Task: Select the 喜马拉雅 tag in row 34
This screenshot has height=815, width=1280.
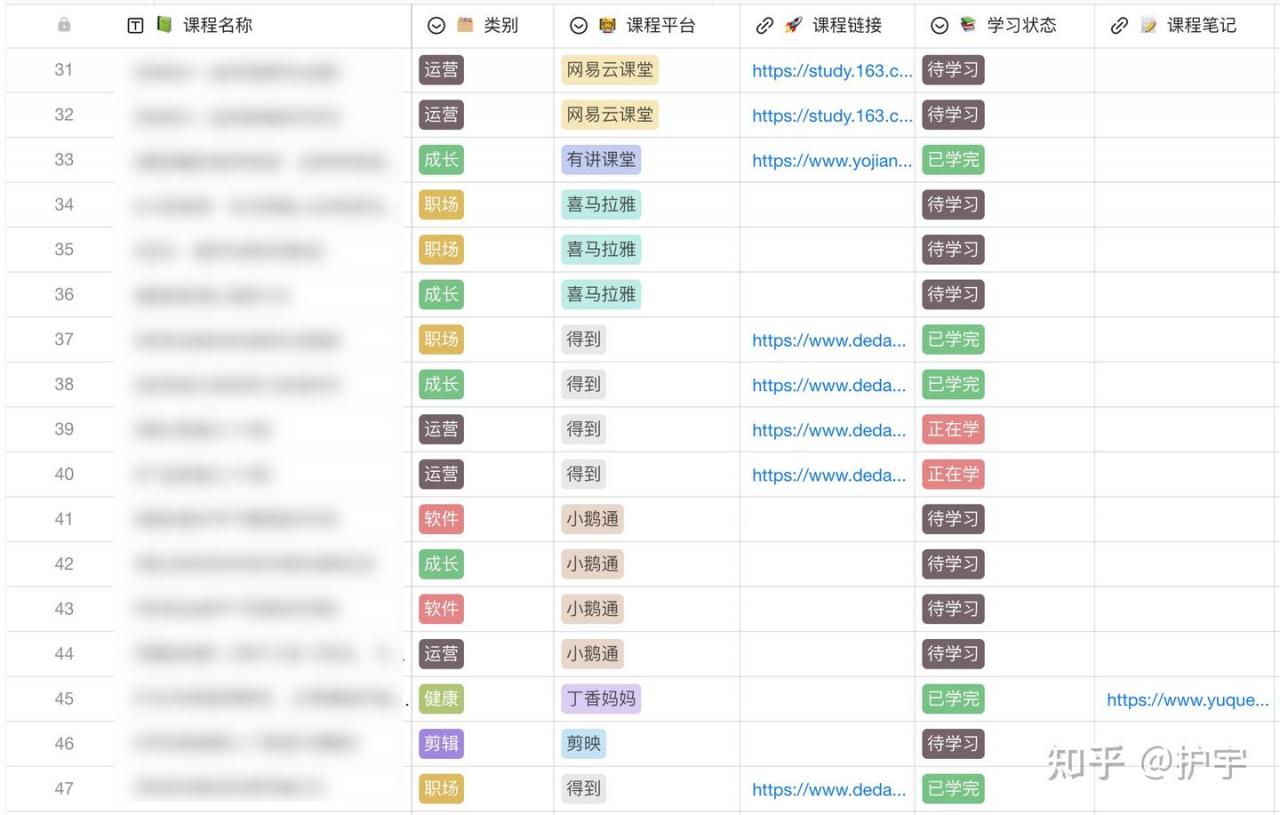Action: 601,205
